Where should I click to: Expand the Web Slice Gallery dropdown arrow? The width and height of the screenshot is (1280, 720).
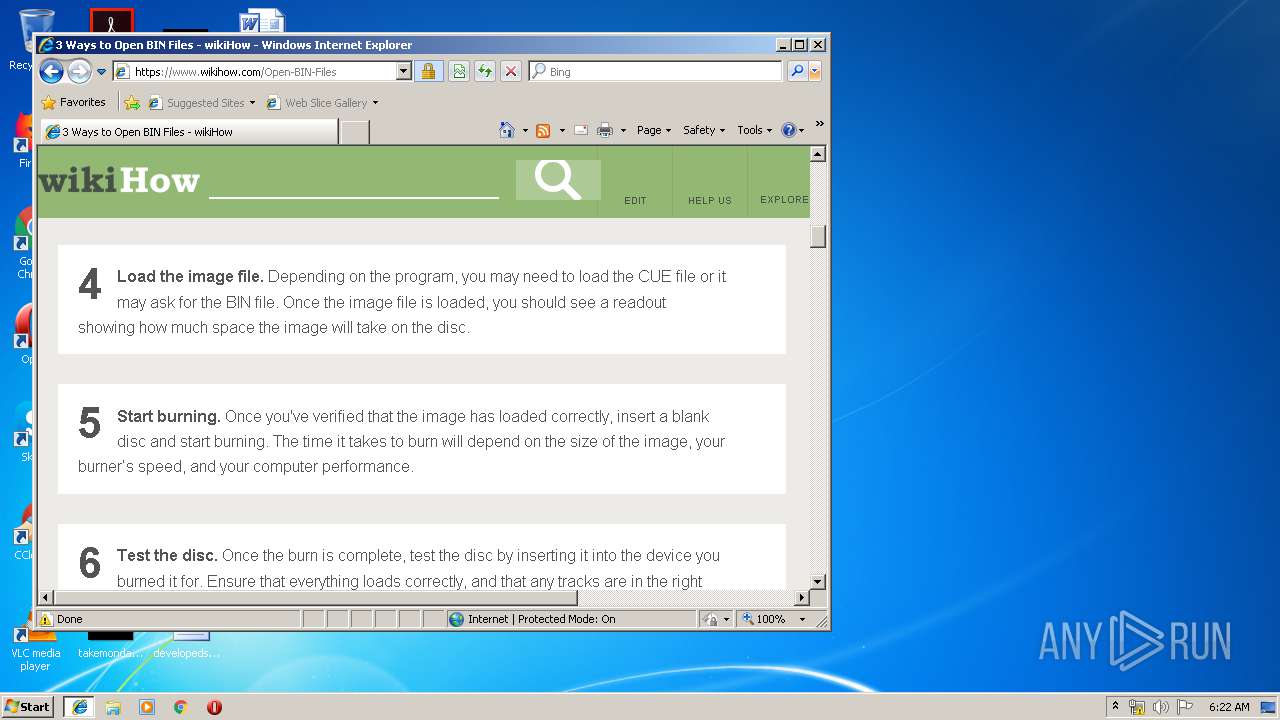point(375,102)
